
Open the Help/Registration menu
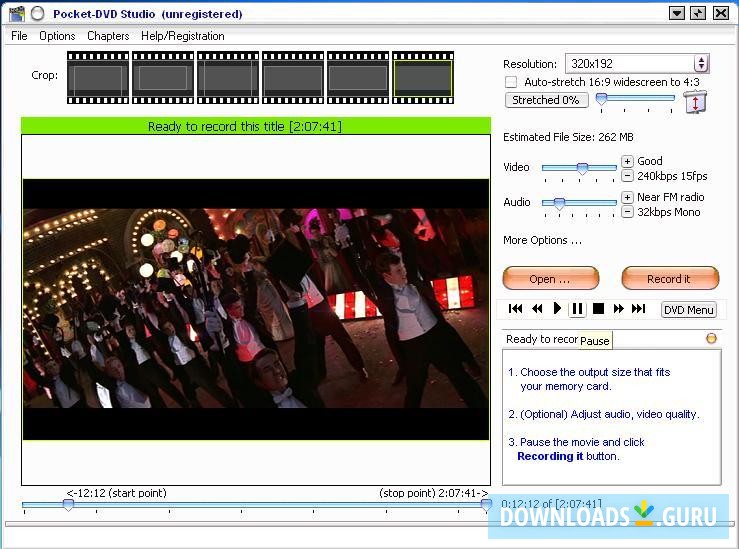pos(182,36)
